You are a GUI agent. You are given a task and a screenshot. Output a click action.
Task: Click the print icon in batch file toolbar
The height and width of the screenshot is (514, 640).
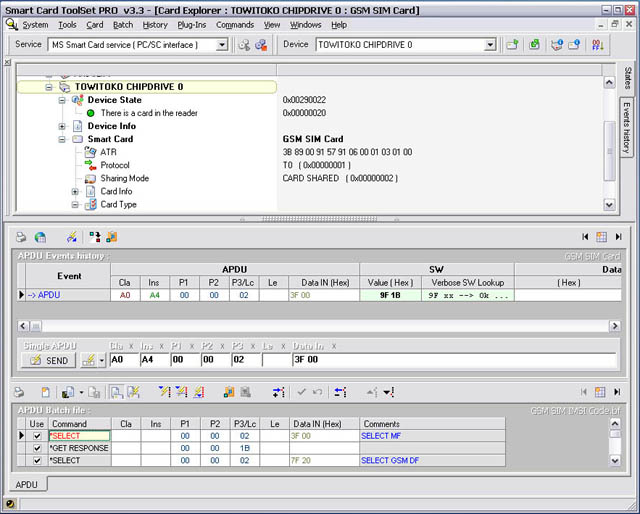20,392
